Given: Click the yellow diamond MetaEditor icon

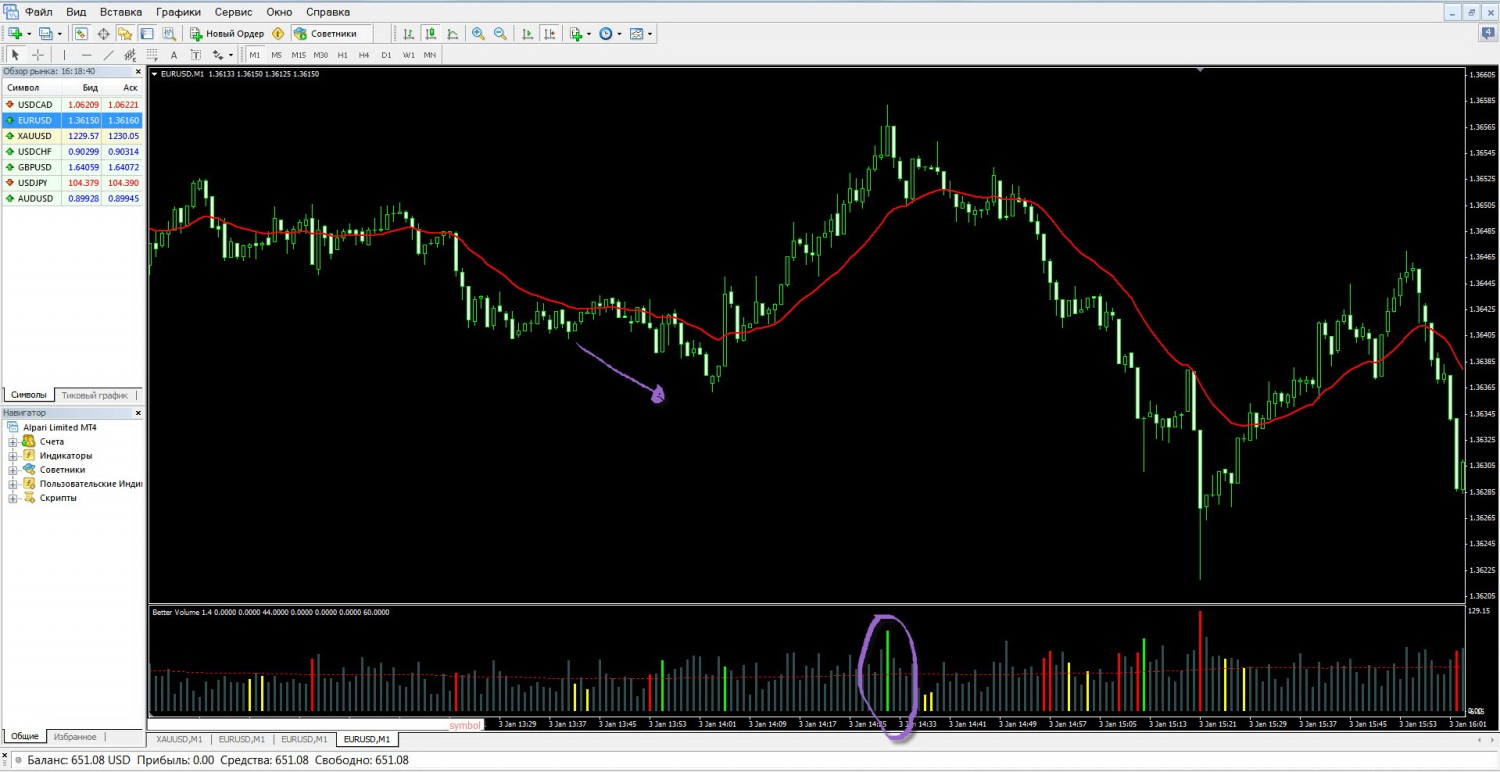Looking at the screenshot, I should [x=278, y=34].
